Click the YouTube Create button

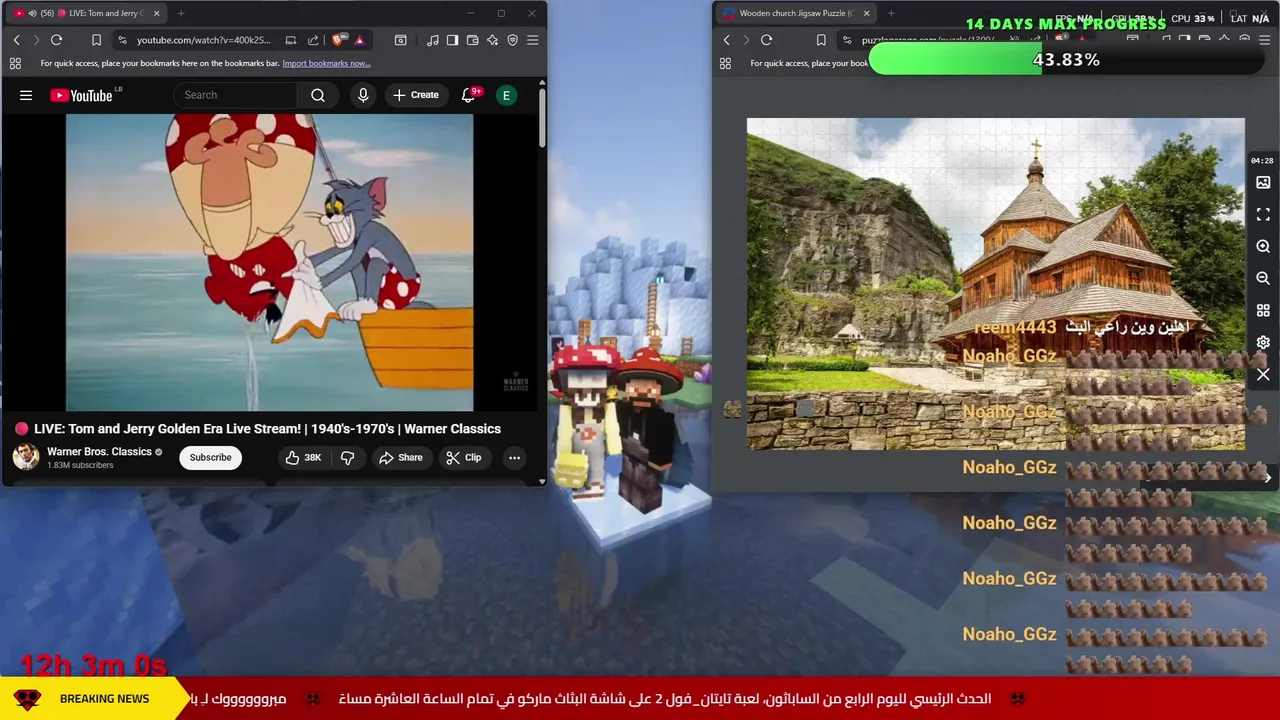tap(416, 95)
